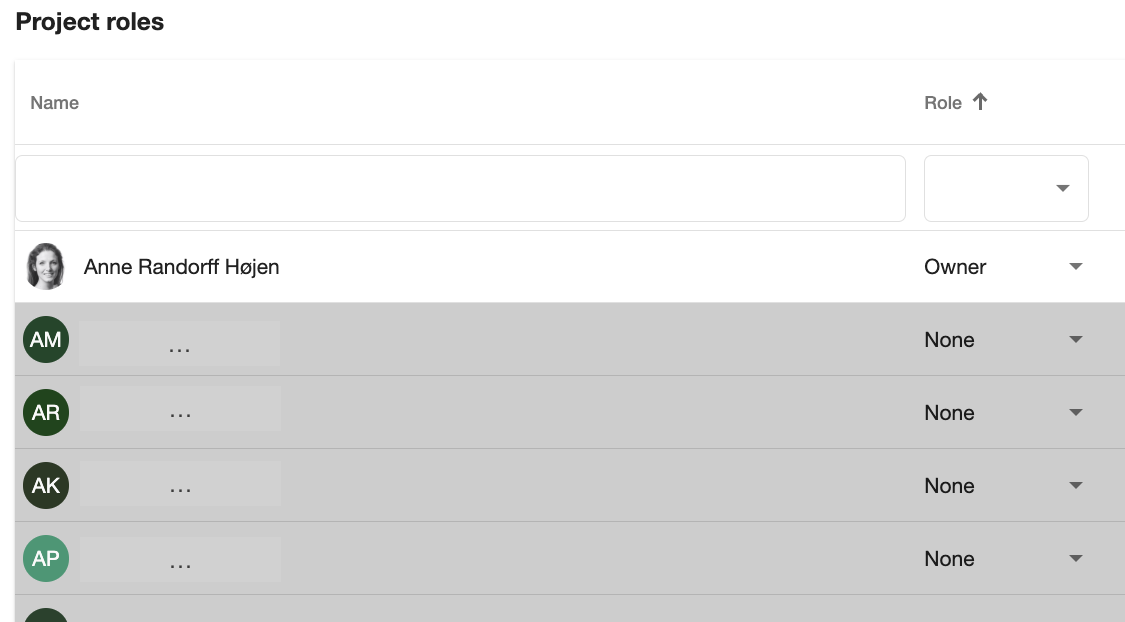Select the Anne Randorff Højen name text

[182, 267]
